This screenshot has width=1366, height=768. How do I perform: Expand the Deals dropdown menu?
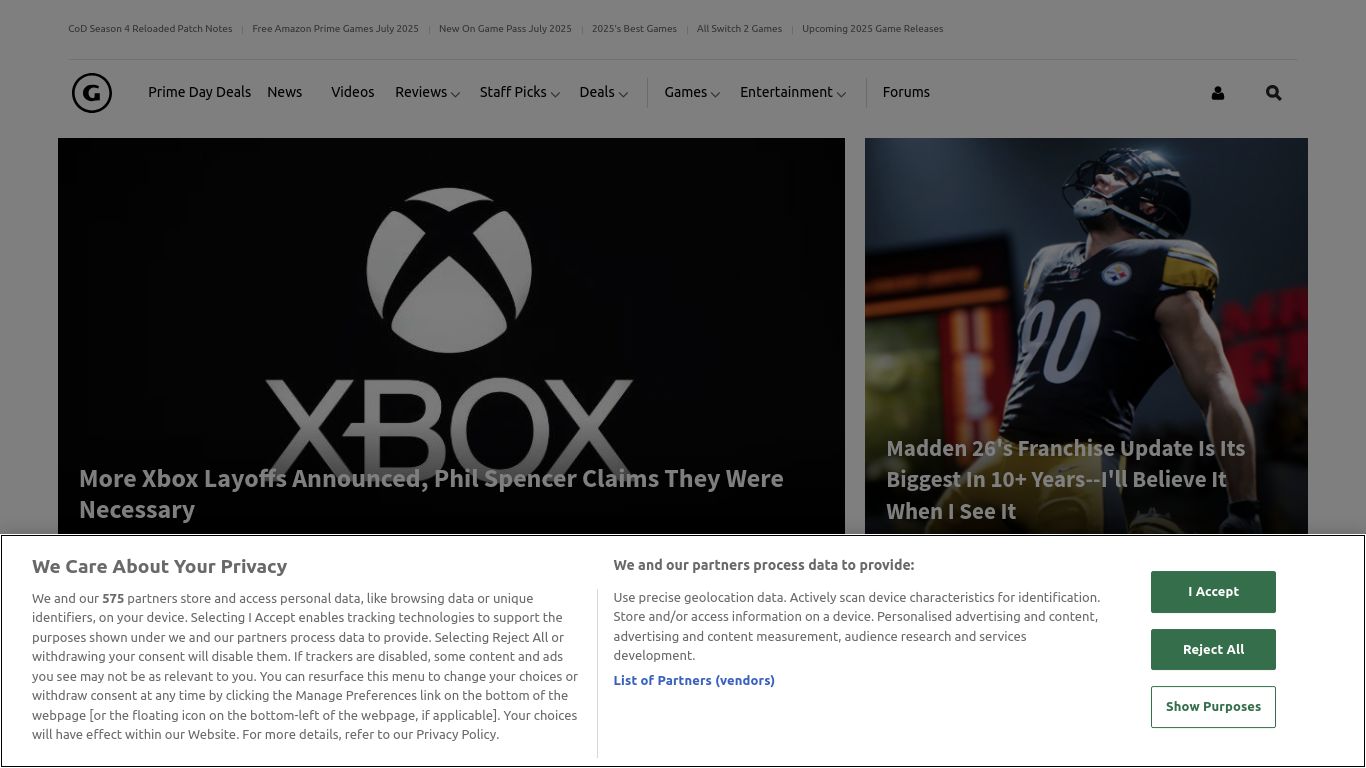(x=603, y=92)
